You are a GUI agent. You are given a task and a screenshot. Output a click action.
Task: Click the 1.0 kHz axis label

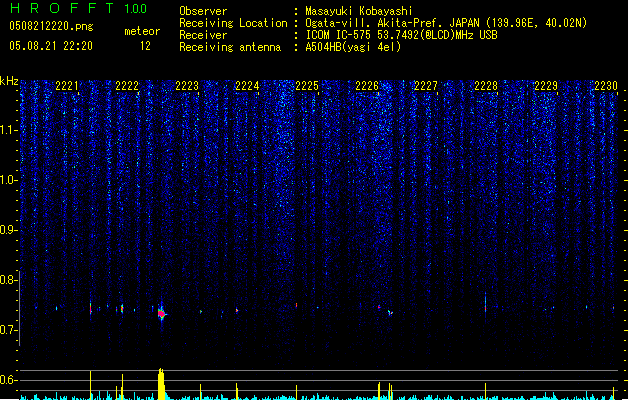point(8,180)
